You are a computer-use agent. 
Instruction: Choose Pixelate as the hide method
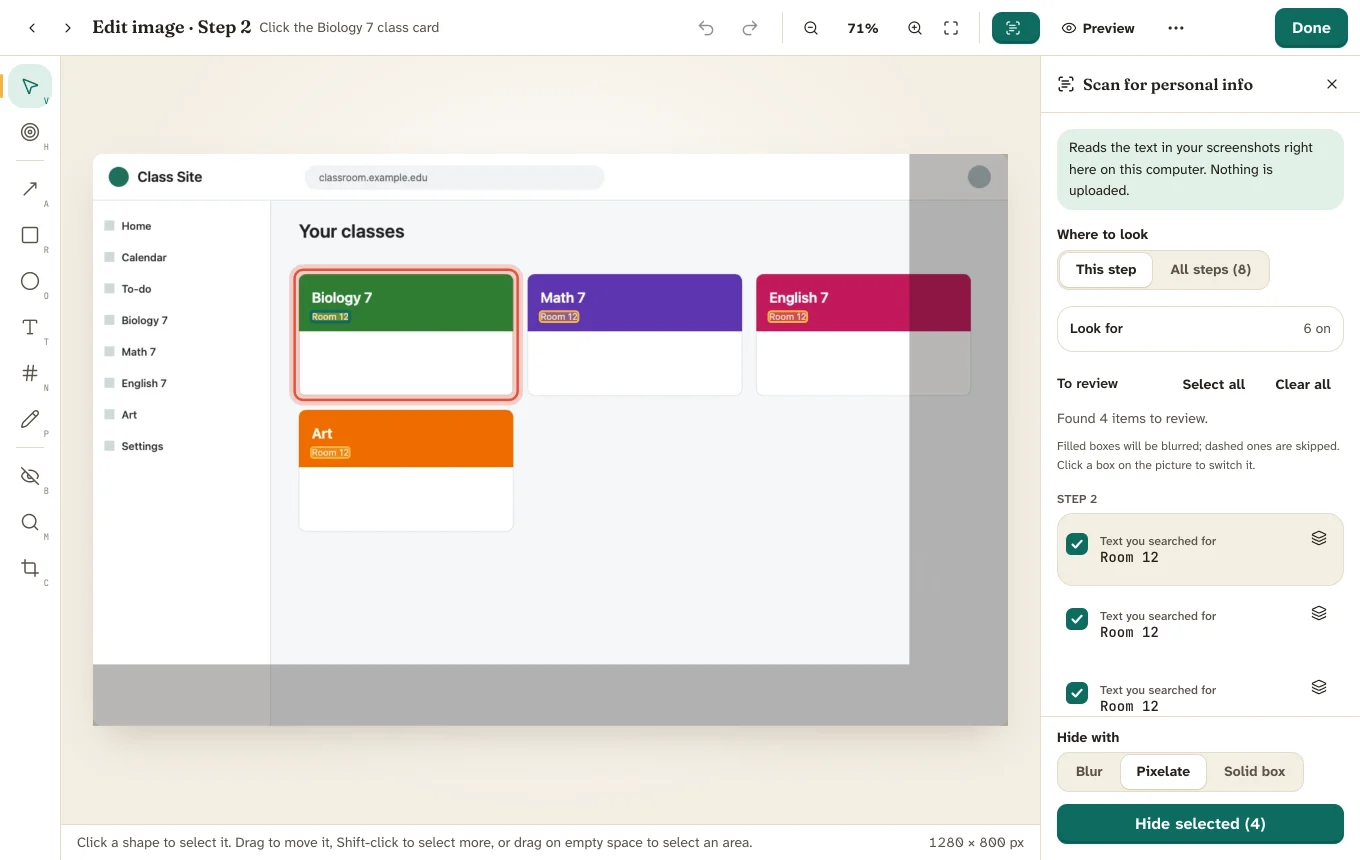coord(1163,772)
